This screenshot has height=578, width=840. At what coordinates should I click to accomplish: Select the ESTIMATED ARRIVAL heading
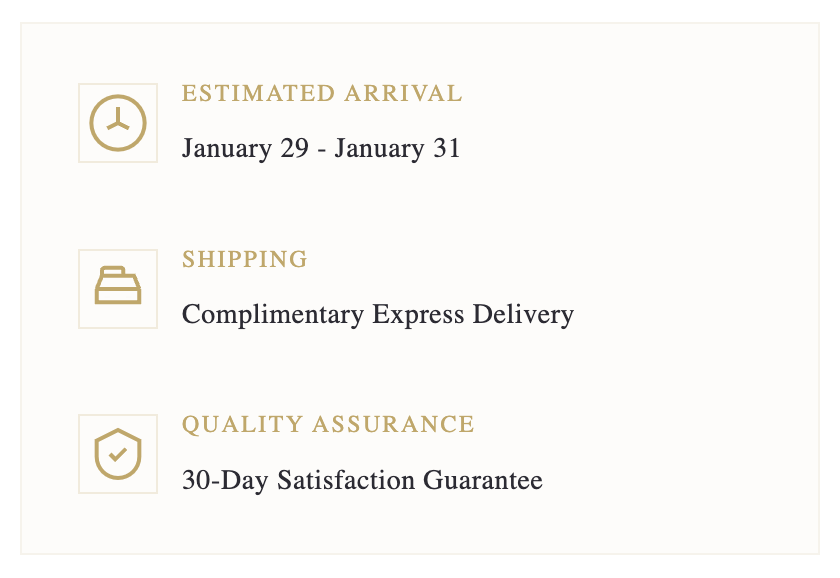click(322, 94)
